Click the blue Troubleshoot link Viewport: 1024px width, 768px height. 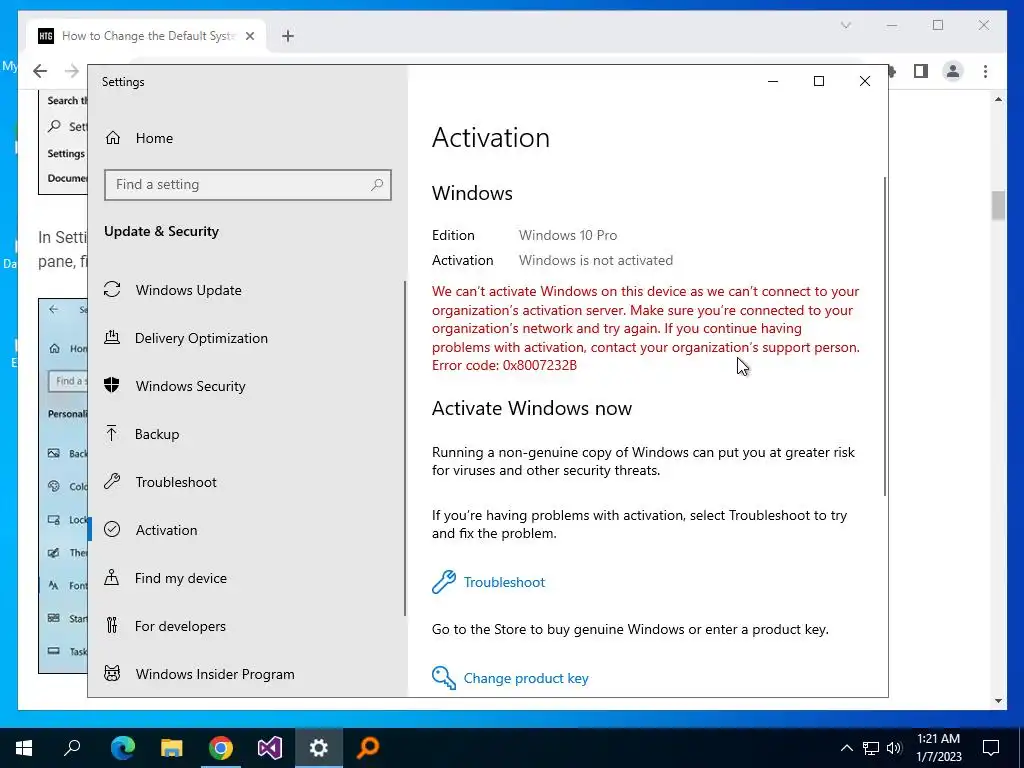(504, 582)
